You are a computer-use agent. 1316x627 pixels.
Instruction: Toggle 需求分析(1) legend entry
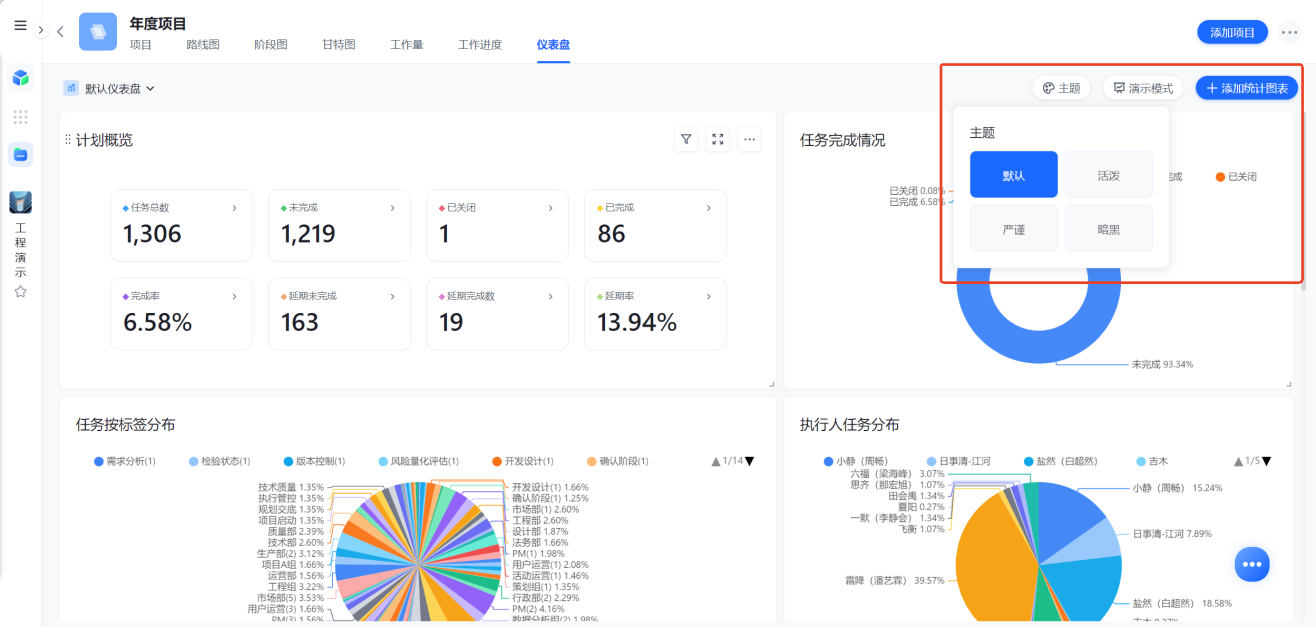click(124, 461)
